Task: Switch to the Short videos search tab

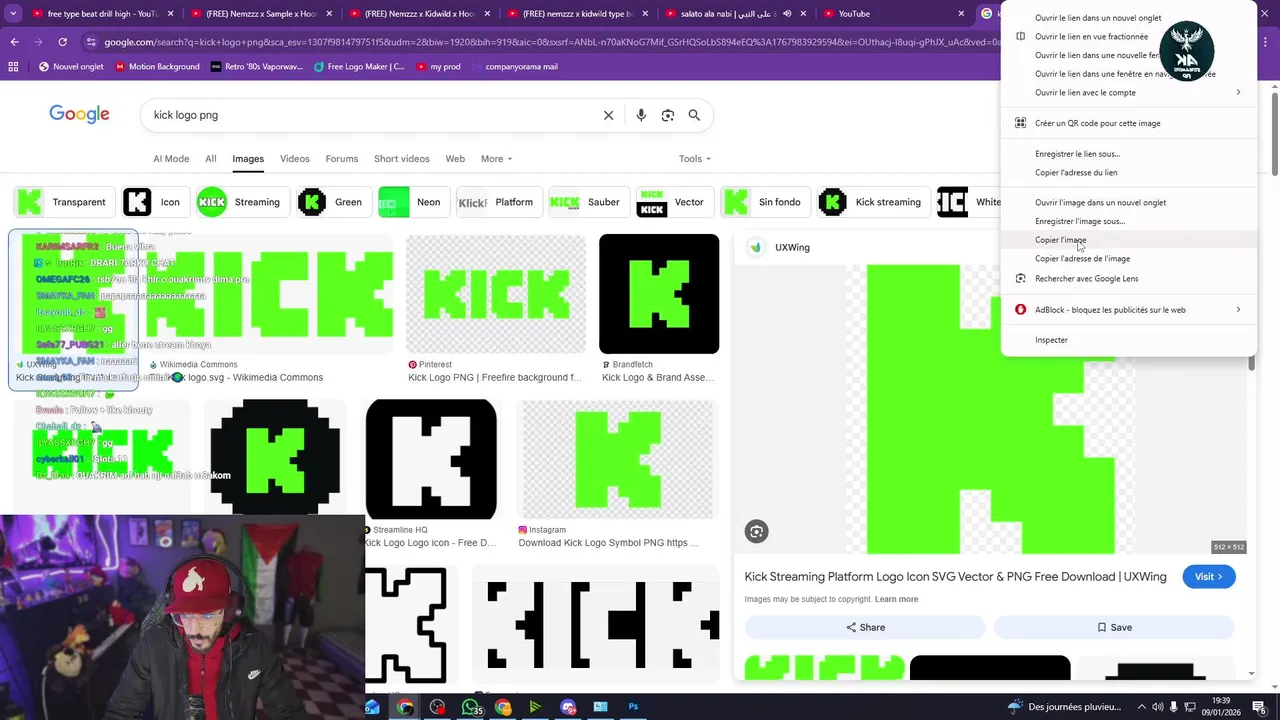Action: coord(401,159)
